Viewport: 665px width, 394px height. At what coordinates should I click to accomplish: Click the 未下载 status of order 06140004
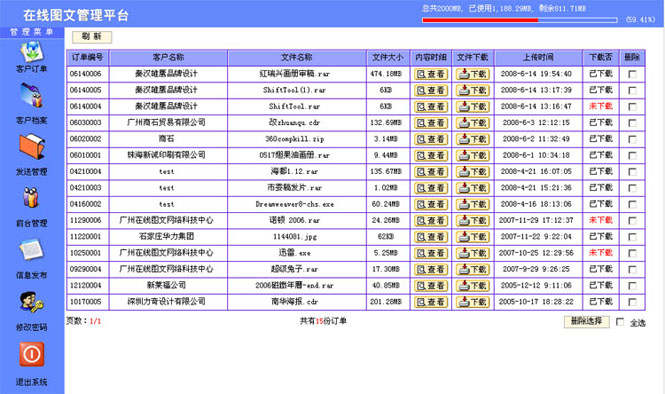coord(601,106)
